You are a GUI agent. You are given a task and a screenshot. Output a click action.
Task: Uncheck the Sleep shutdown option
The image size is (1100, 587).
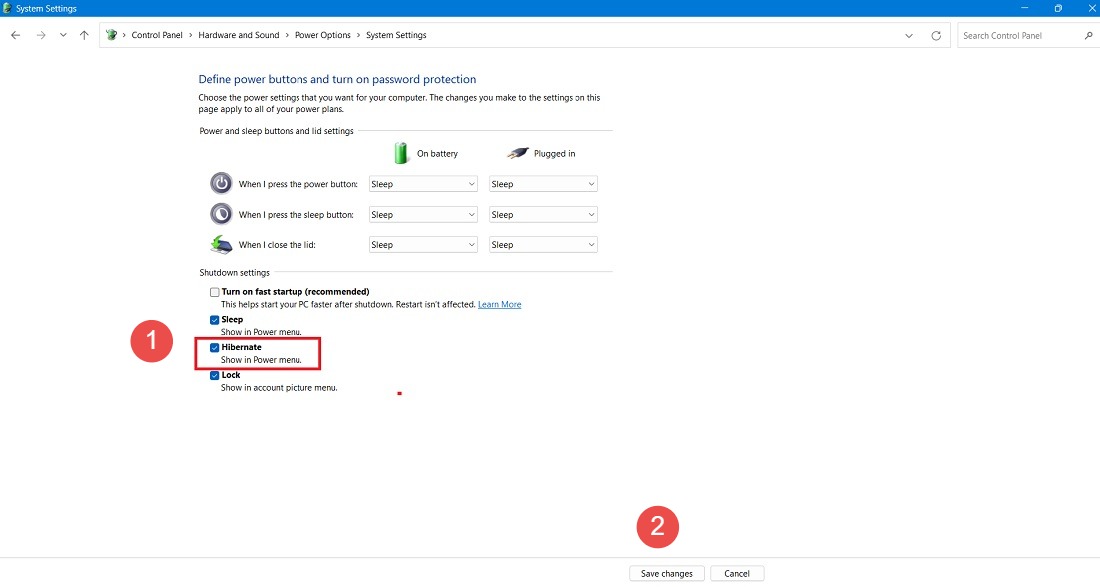(x=214, y=319)
